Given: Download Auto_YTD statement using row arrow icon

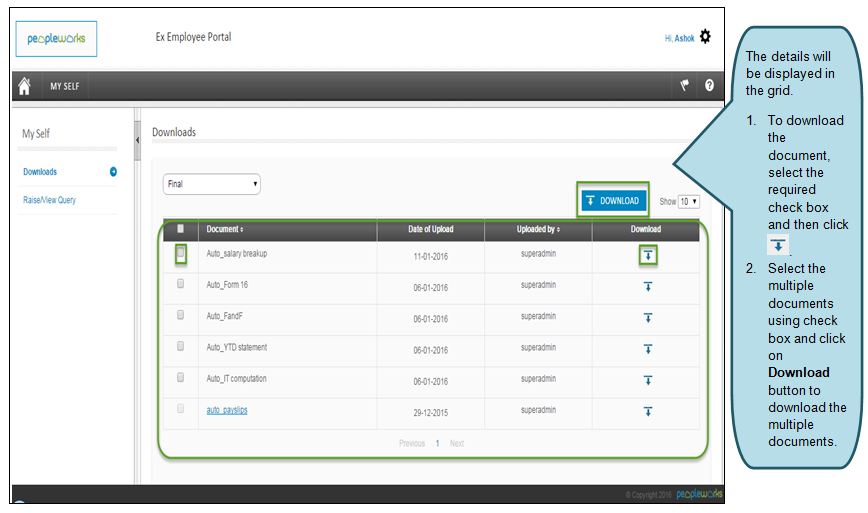Looking at the screenshot, I should point(648,349).
